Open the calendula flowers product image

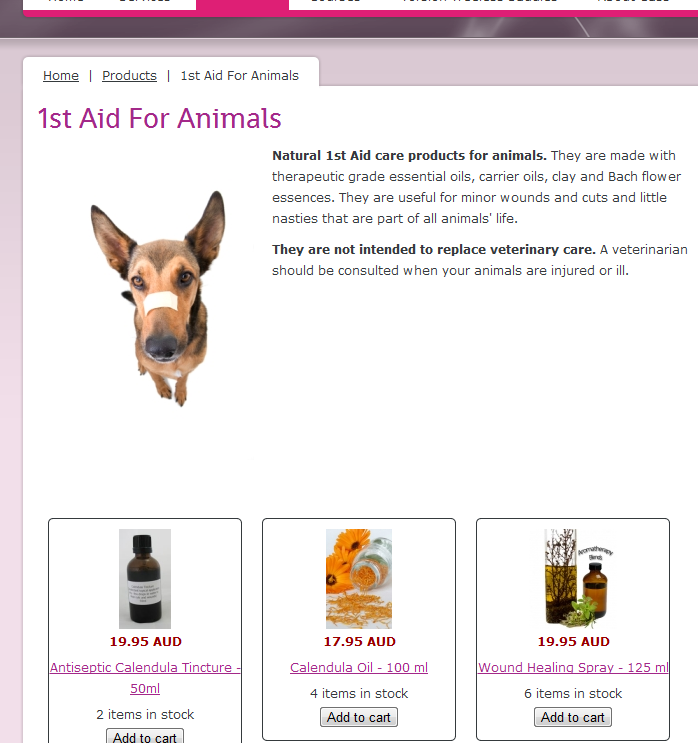coord(359,579)
